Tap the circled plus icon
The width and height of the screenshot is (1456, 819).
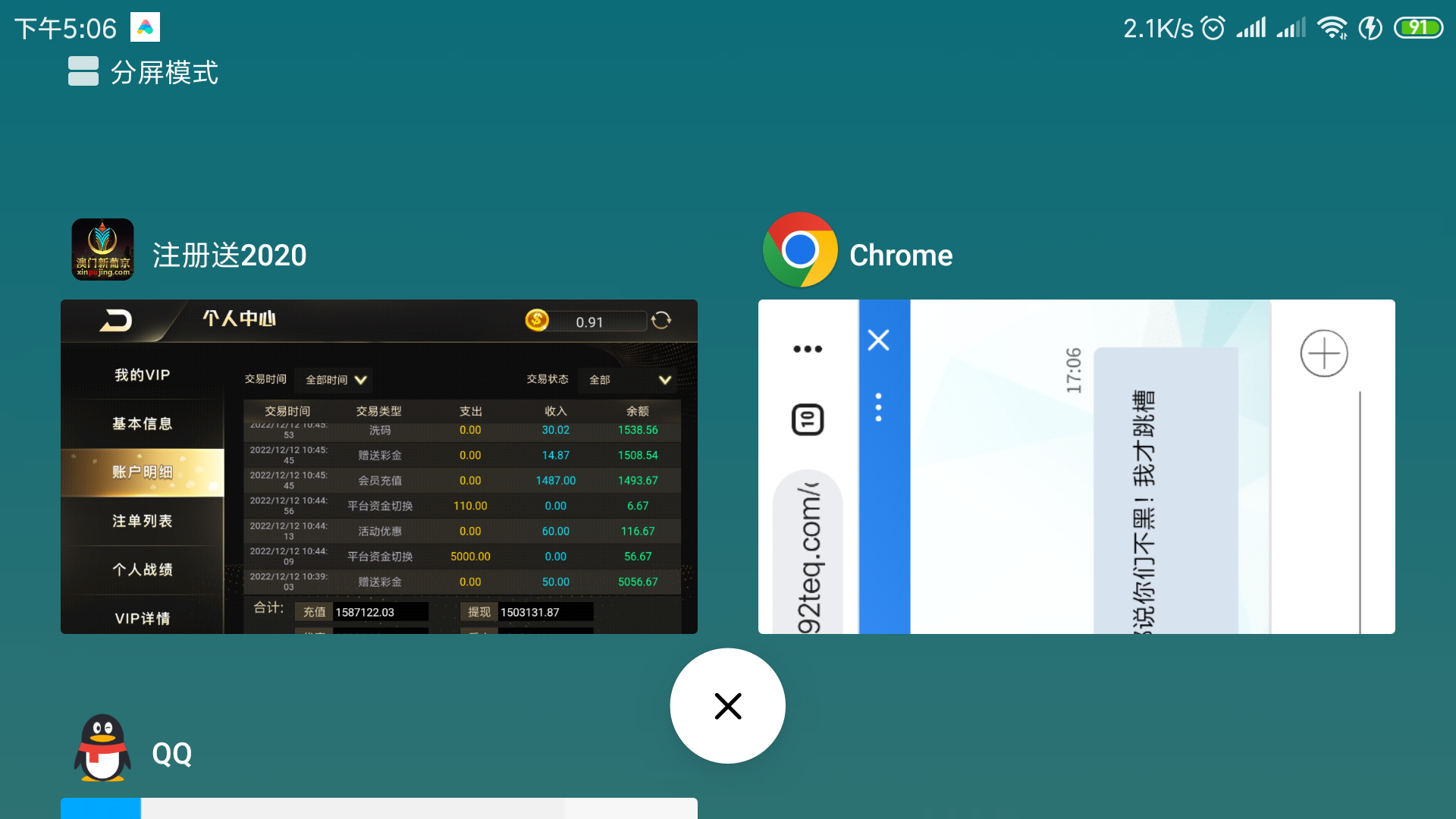pos(1323,353)
